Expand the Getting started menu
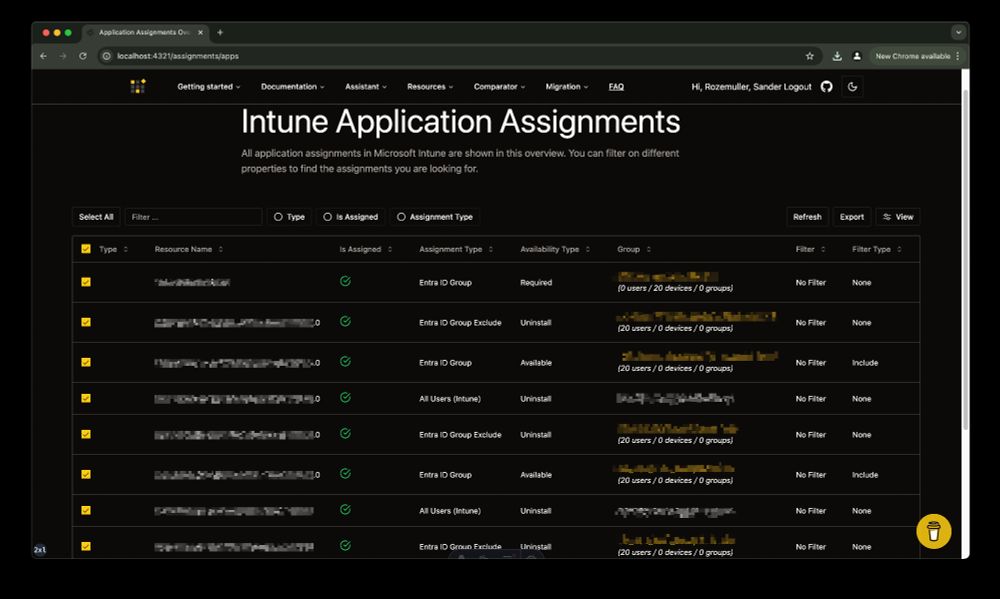Viewport: 1000px width, 599px height. click(x=209, y=87)
